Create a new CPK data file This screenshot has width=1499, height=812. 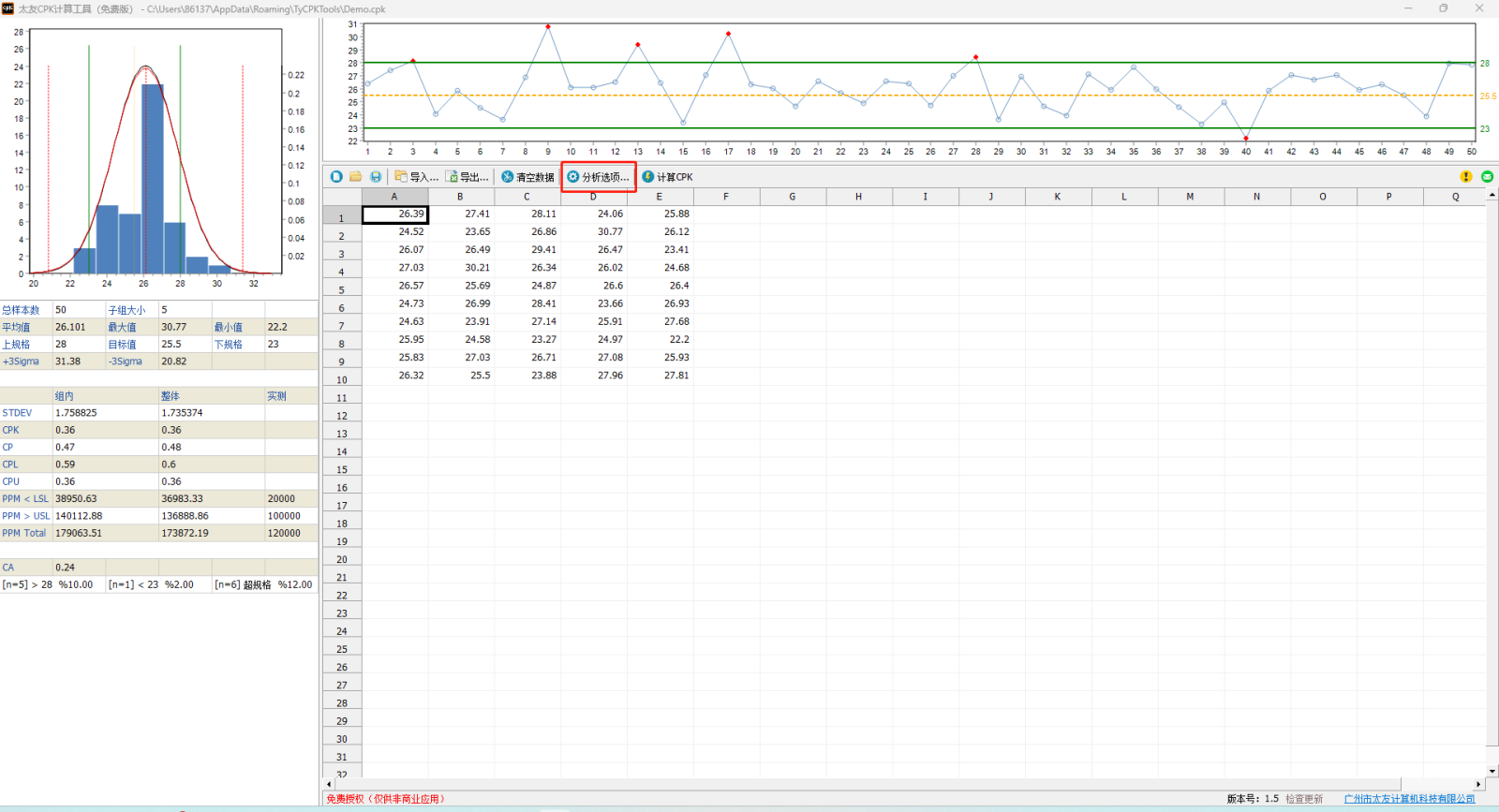(x=336, y=176)
